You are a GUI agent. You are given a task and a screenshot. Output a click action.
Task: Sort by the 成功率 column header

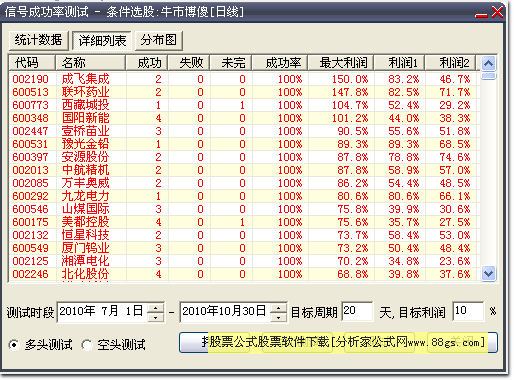click(x=280, y=63)
